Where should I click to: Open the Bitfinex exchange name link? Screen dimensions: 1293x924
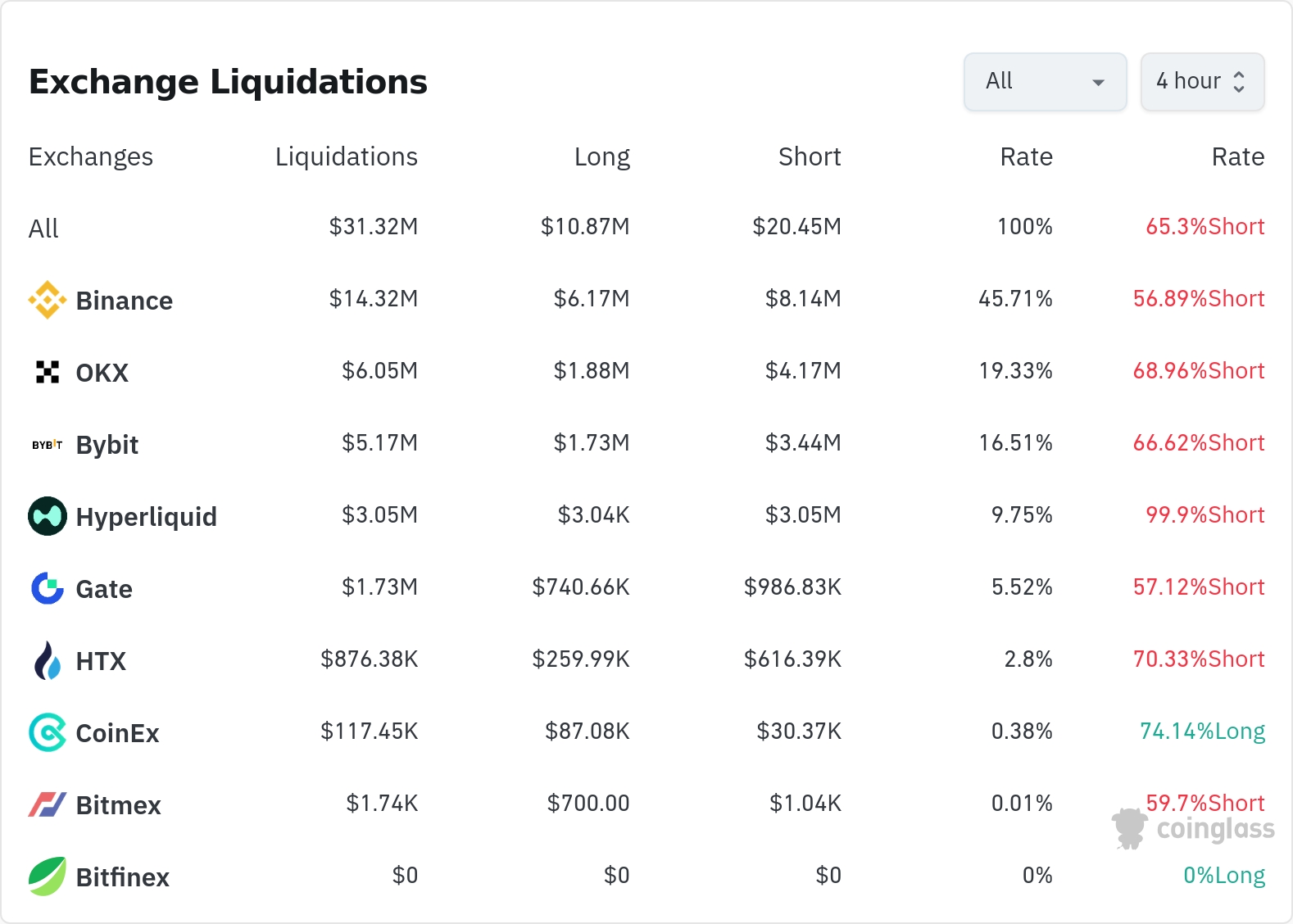point(123,877)
